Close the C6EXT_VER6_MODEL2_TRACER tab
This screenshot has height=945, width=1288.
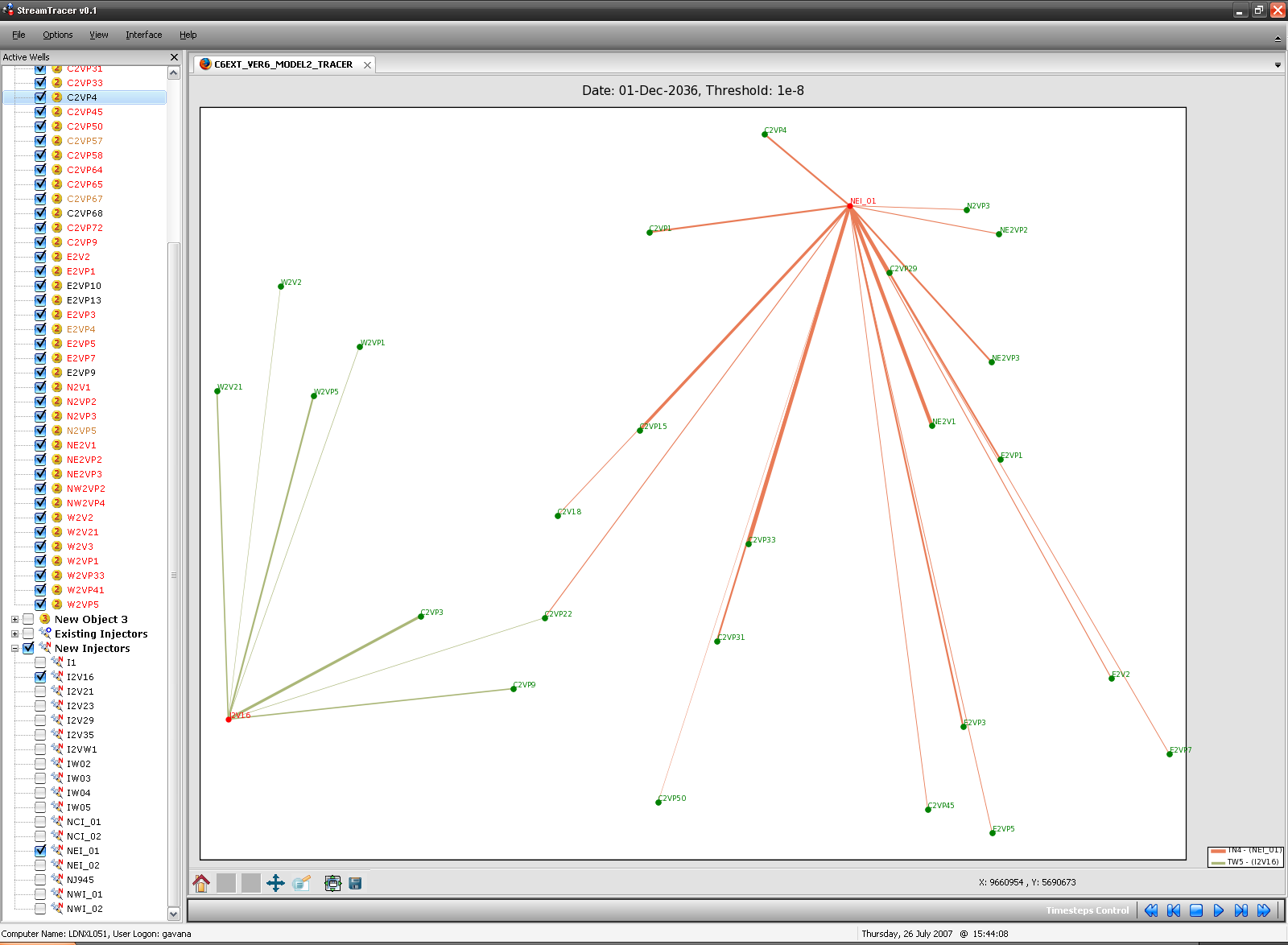coord(367,65)
